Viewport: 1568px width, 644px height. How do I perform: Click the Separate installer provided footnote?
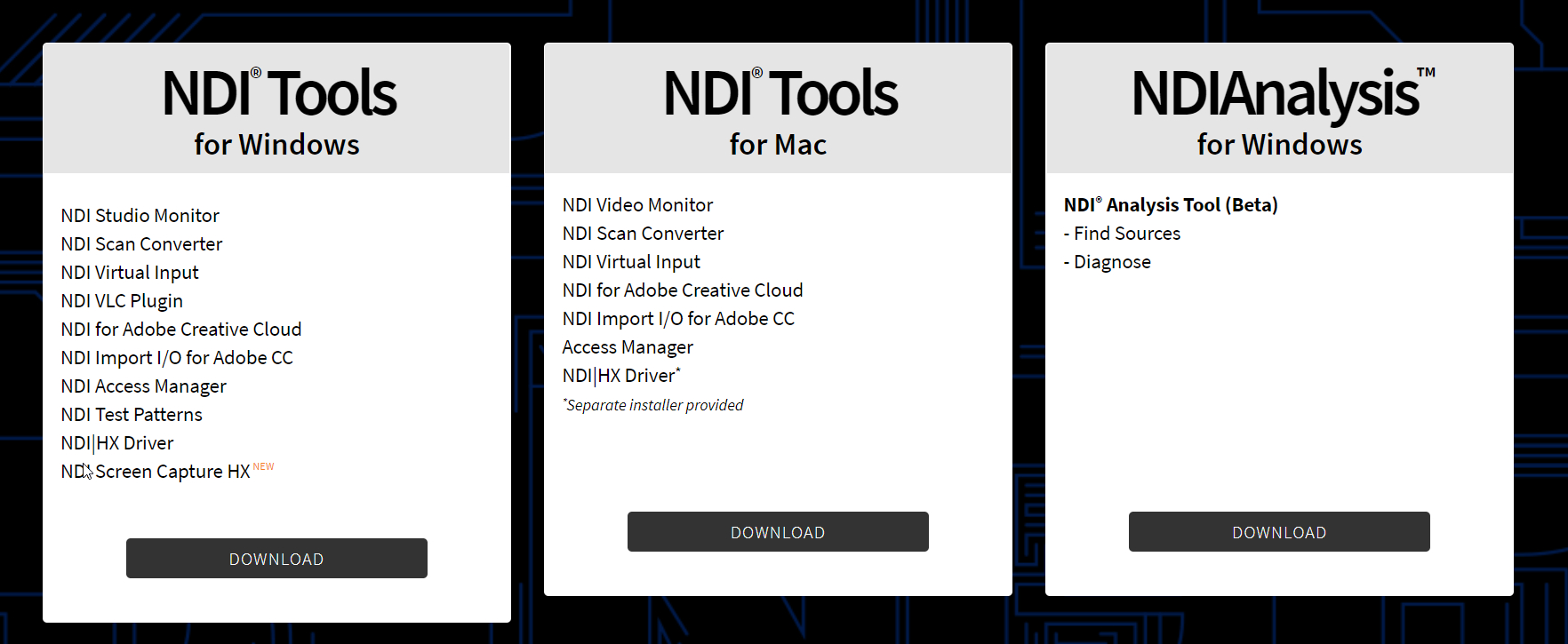[x=654, y=405]
